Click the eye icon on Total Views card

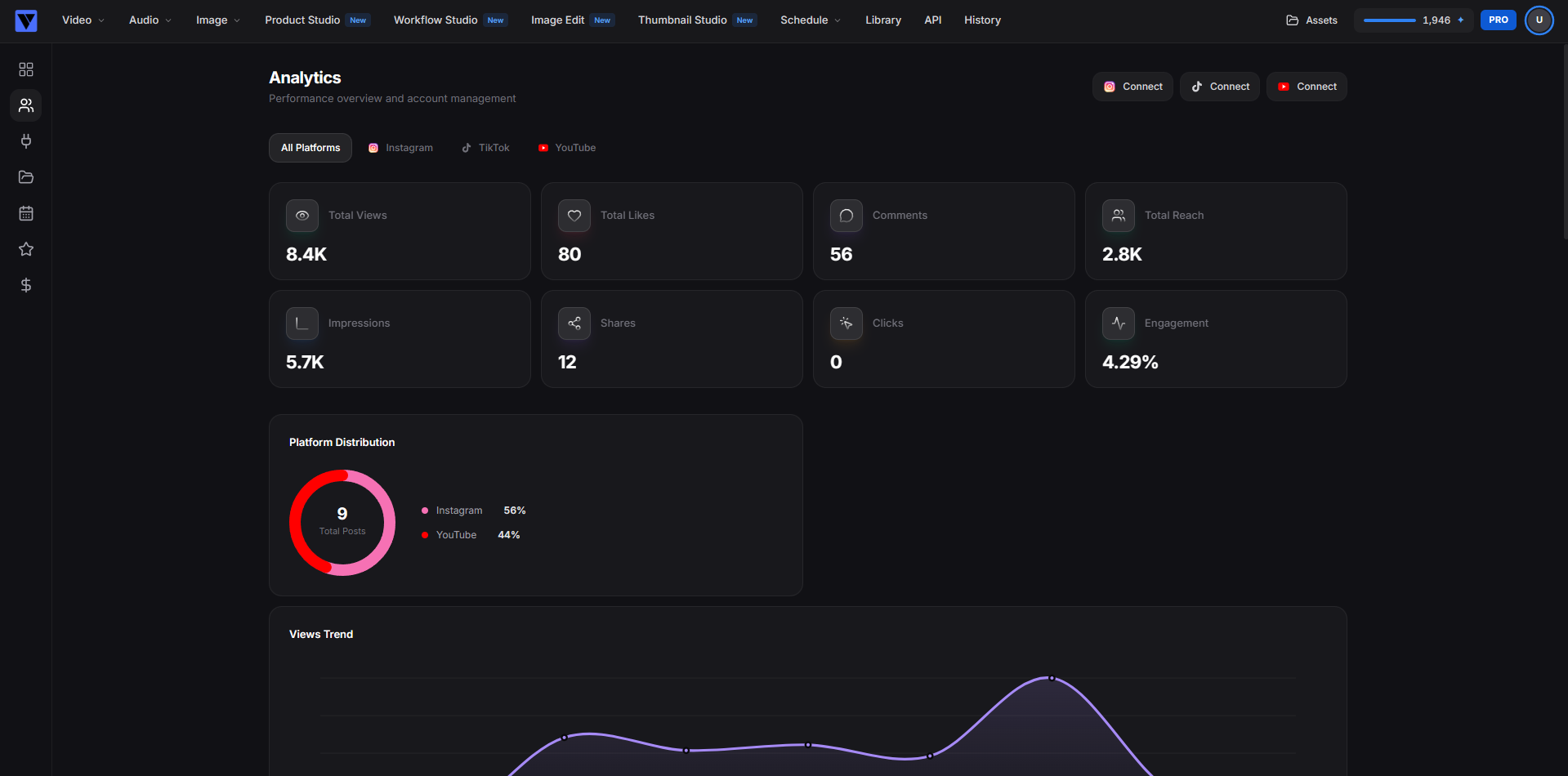302,216
